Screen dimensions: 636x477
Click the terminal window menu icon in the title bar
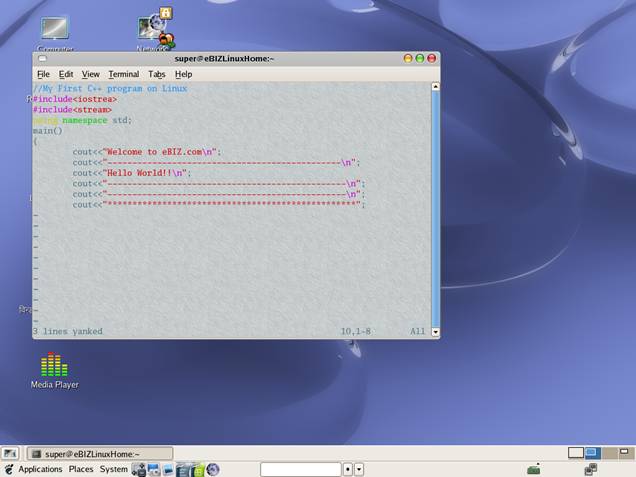coord(41,59)
